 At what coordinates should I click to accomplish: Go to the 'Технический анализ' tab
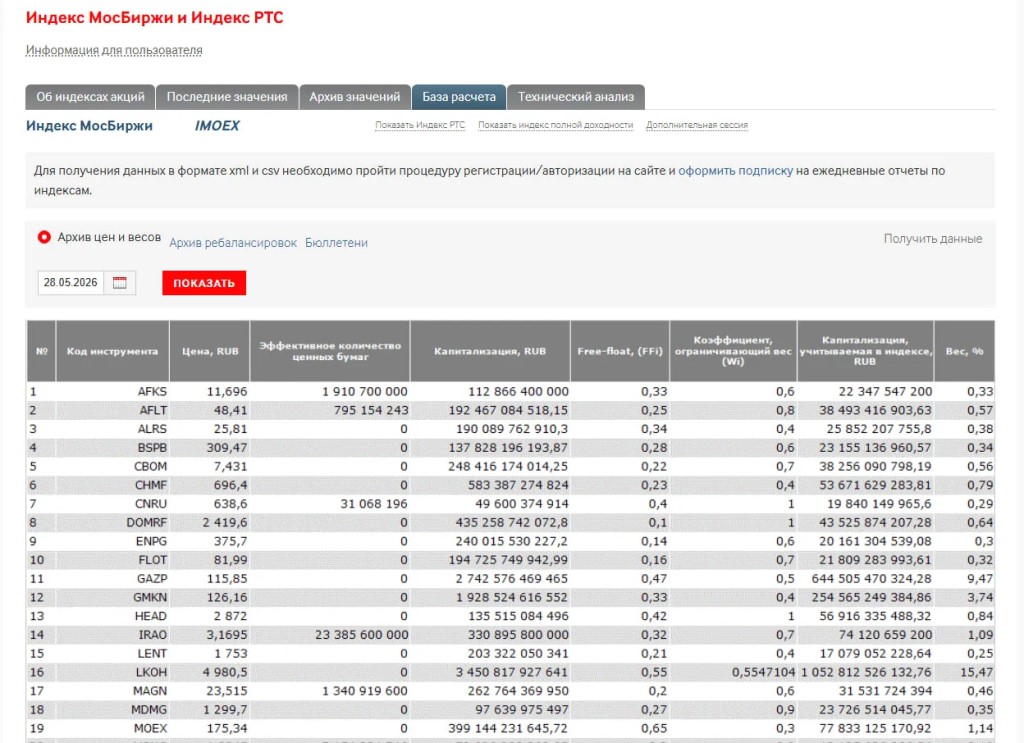click(x=576, y=97)
